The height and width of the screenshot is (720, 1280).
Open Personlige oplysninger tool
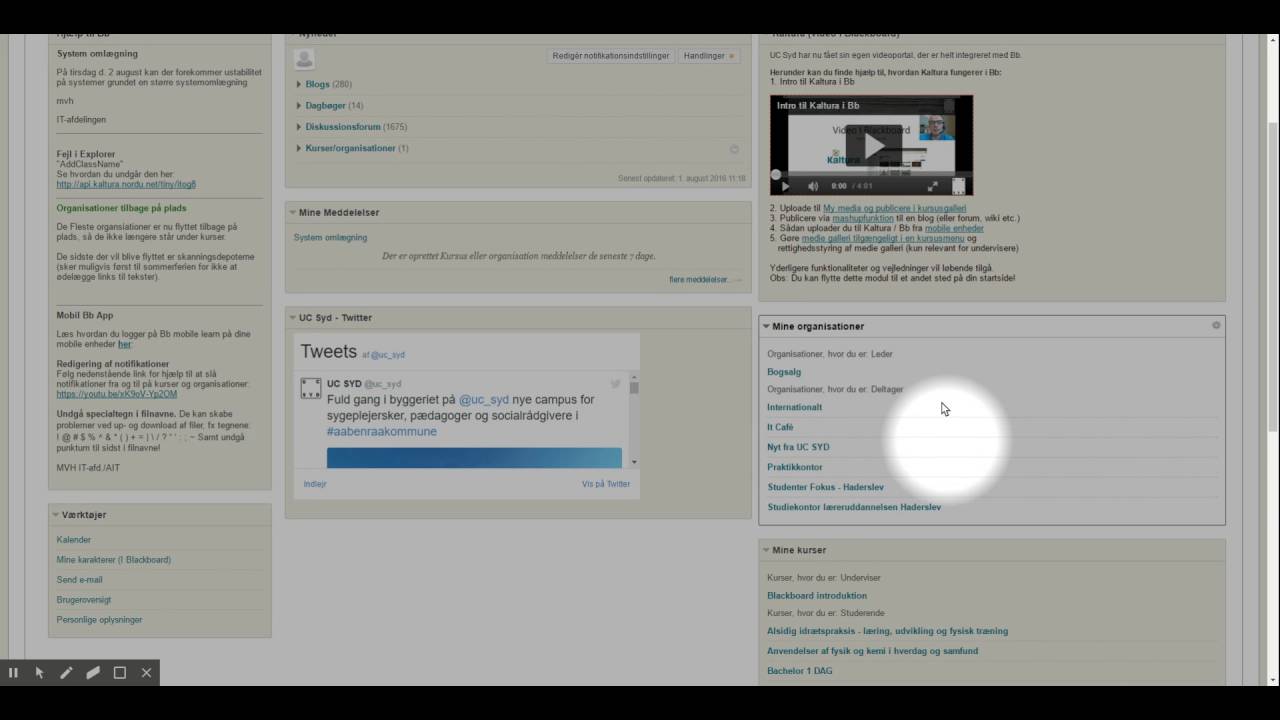coord(99,620)
